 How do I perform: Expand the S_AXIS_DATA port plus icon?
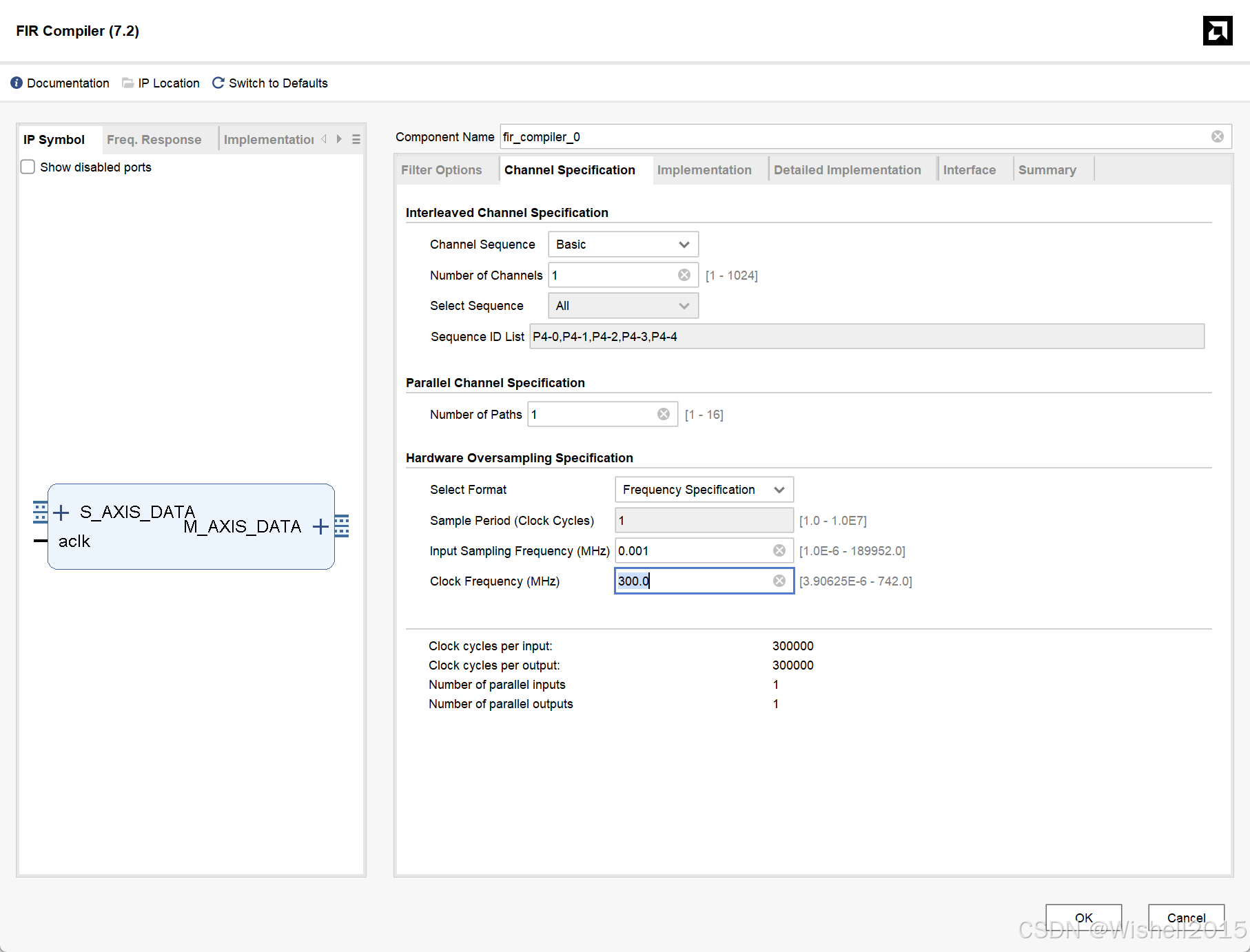pos(61,513)
